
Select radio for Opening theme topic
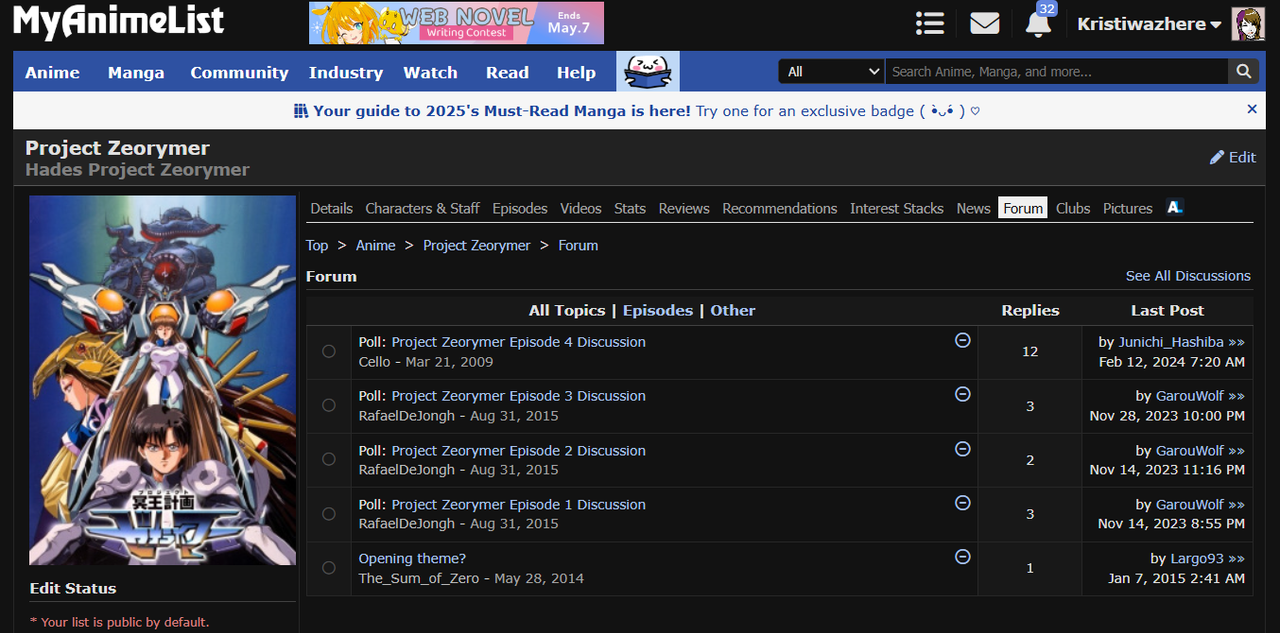pyautogui.click(x=329, y=567)
